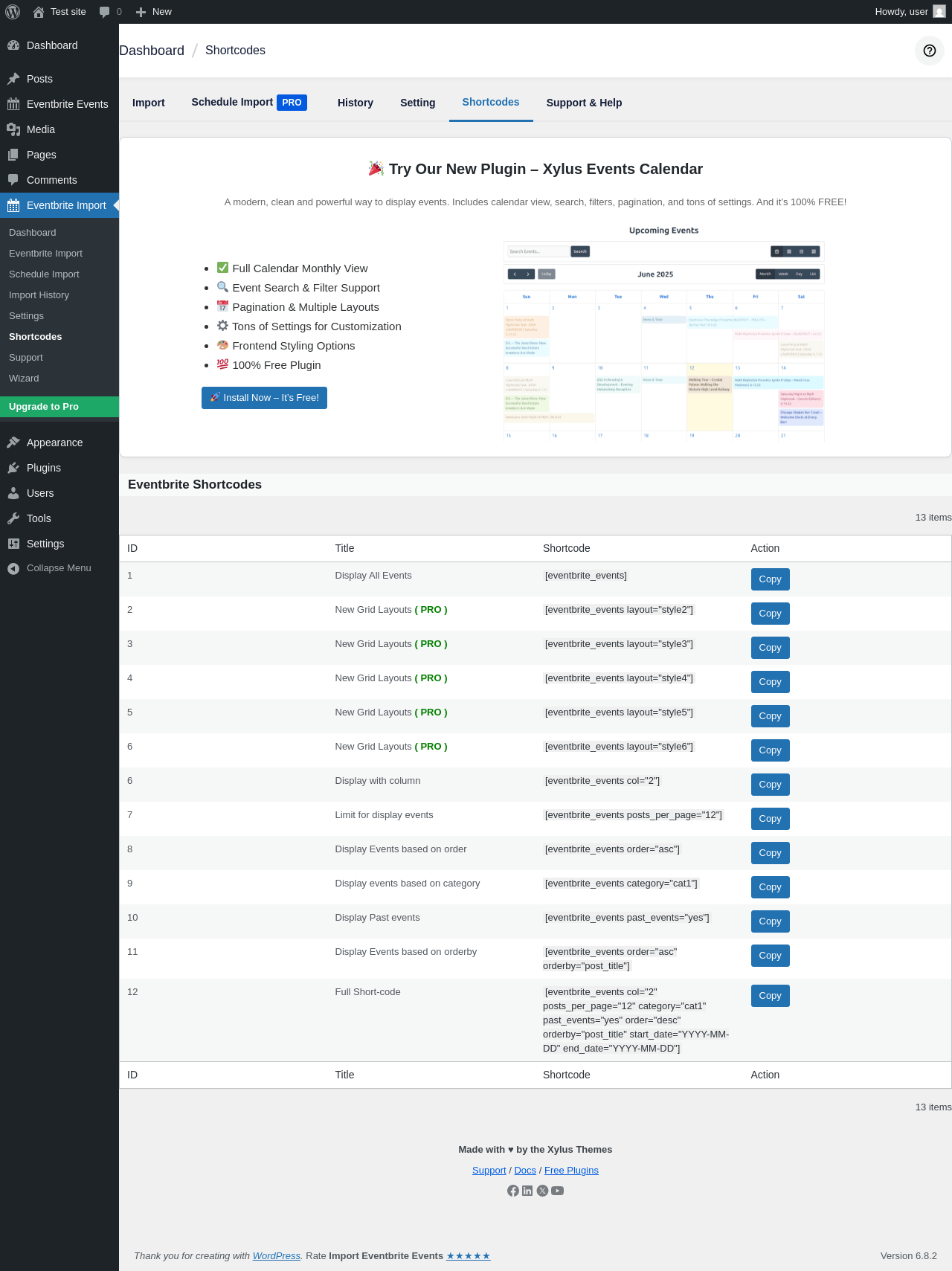Go to Import History in the sidebar

pos(59,295)
